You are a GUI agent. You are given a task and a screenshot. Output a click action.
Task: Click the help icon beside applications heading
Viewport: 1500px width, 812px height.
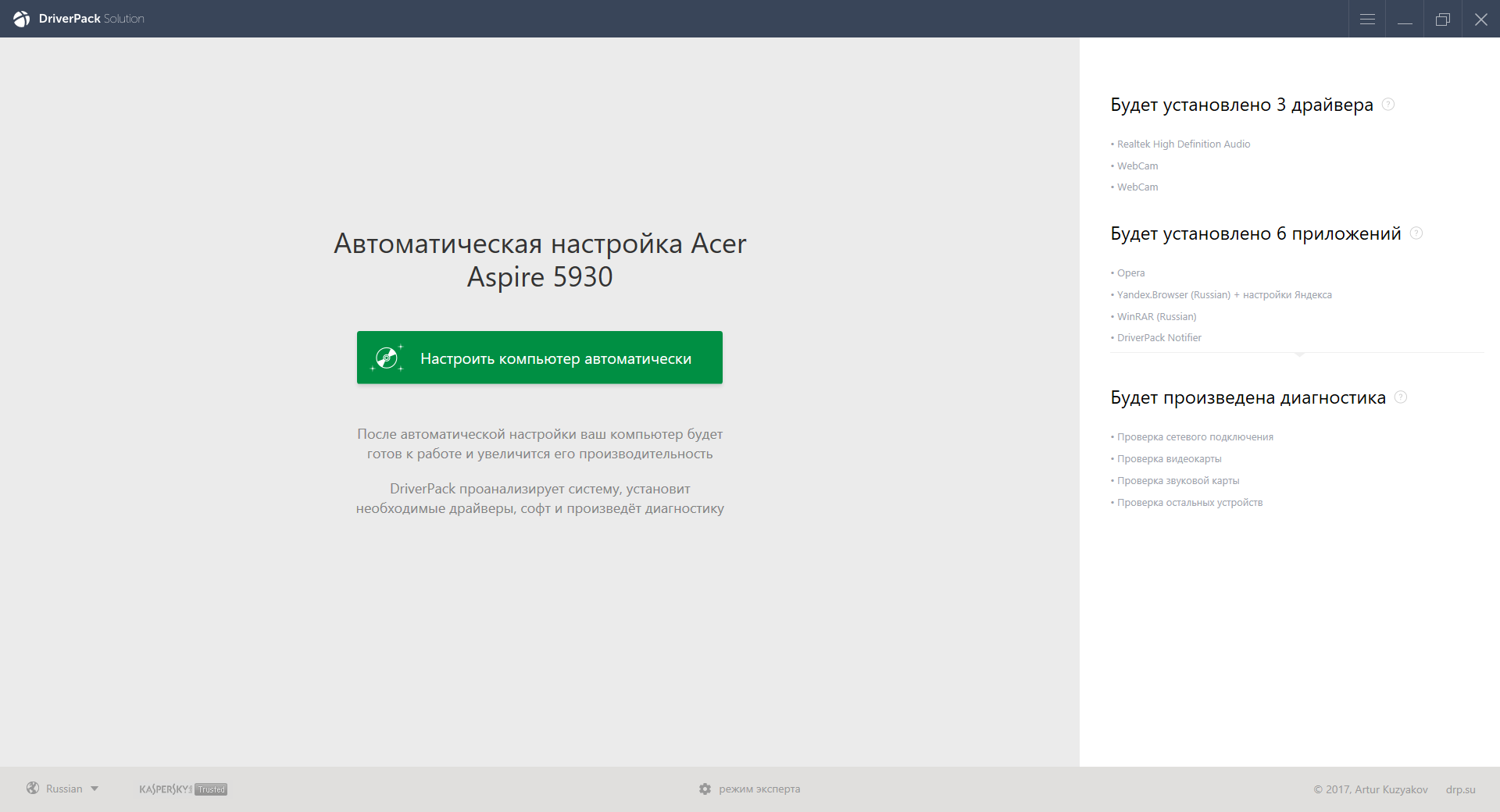pyautogui.click(x=1416, y=233)
